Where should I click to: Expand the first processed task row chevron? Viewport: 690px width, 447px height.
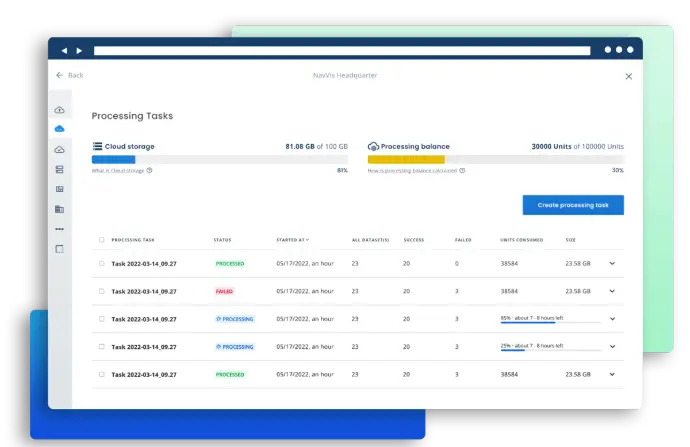(x=612, y=264)
